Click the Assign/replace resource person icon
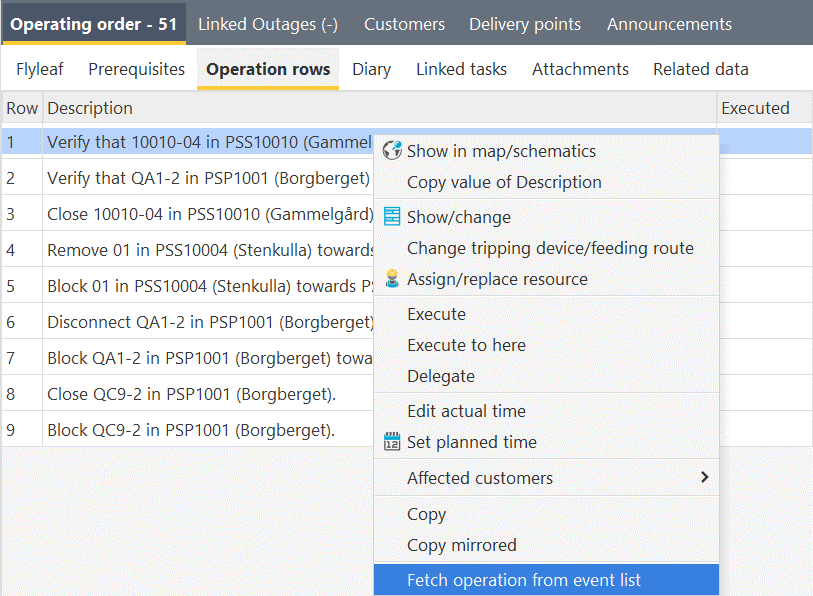The image size is (813, 596). tap(392, 279)
